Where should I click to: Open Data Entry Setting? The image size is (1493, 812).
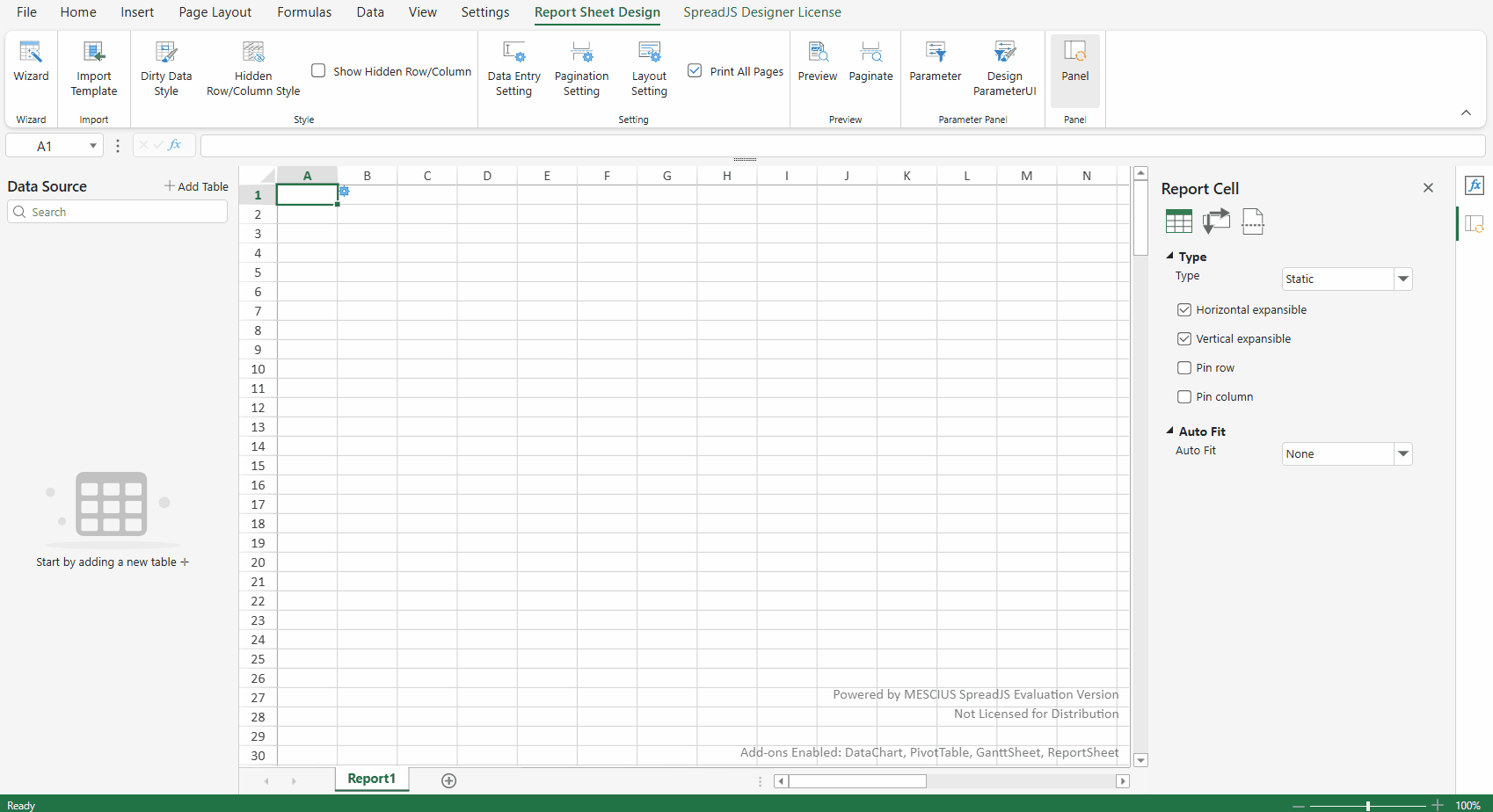click(x=514, y=68)
